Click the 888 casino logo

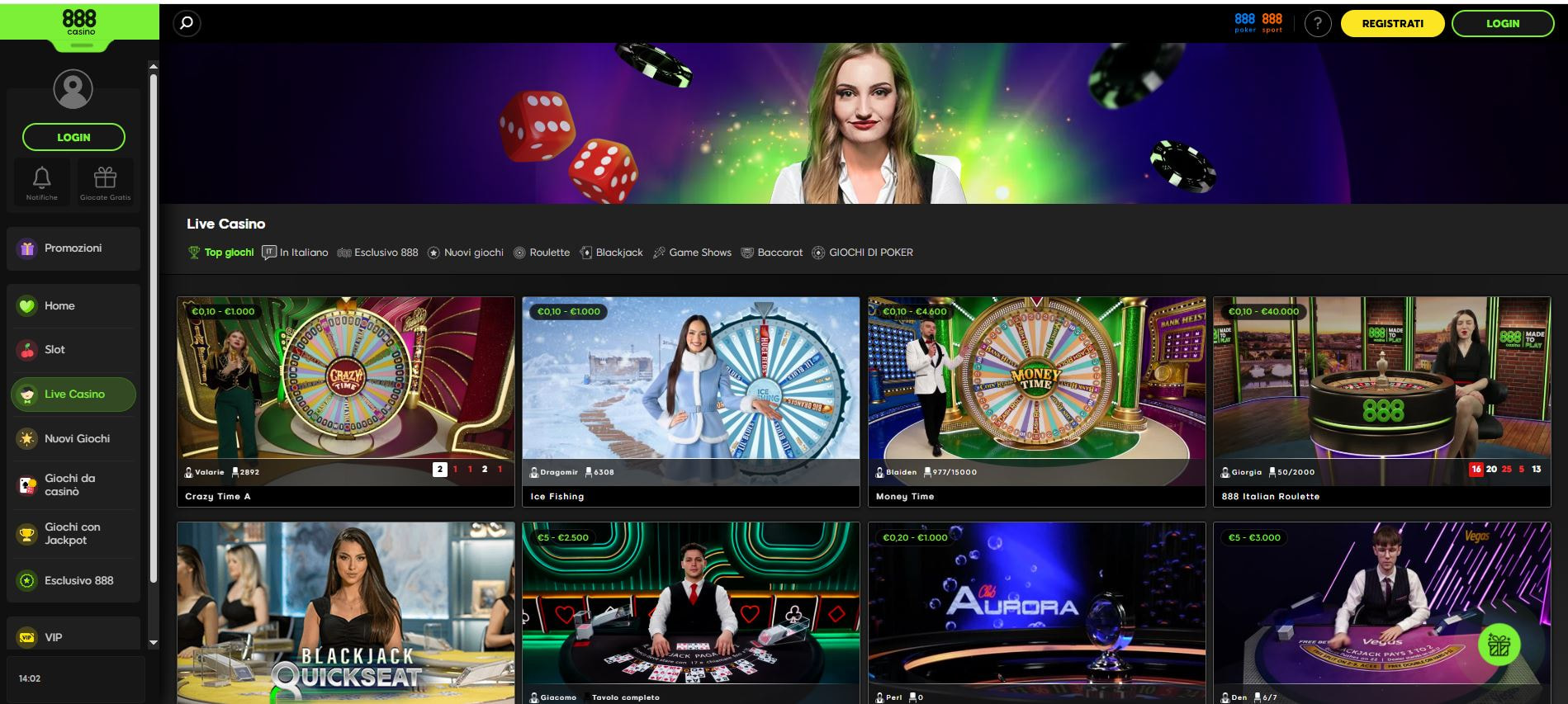pyautogui.click(x=79, y=22)
